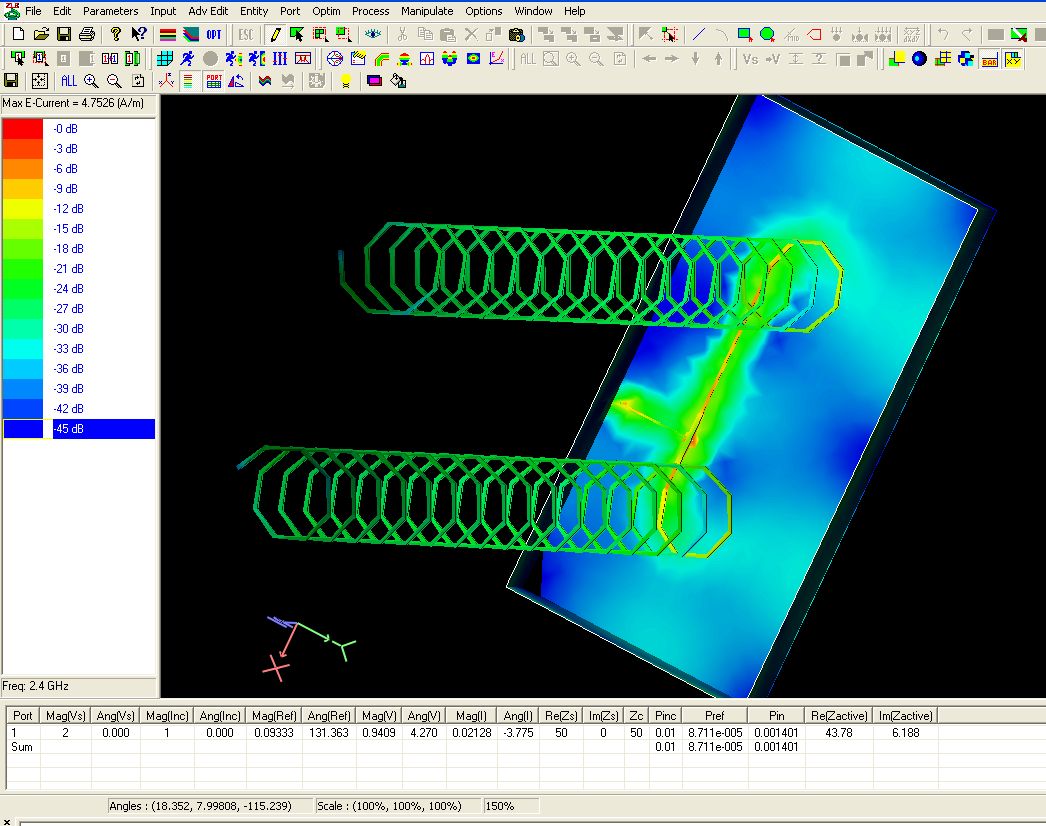Open the Adv Edit menu

208,11
